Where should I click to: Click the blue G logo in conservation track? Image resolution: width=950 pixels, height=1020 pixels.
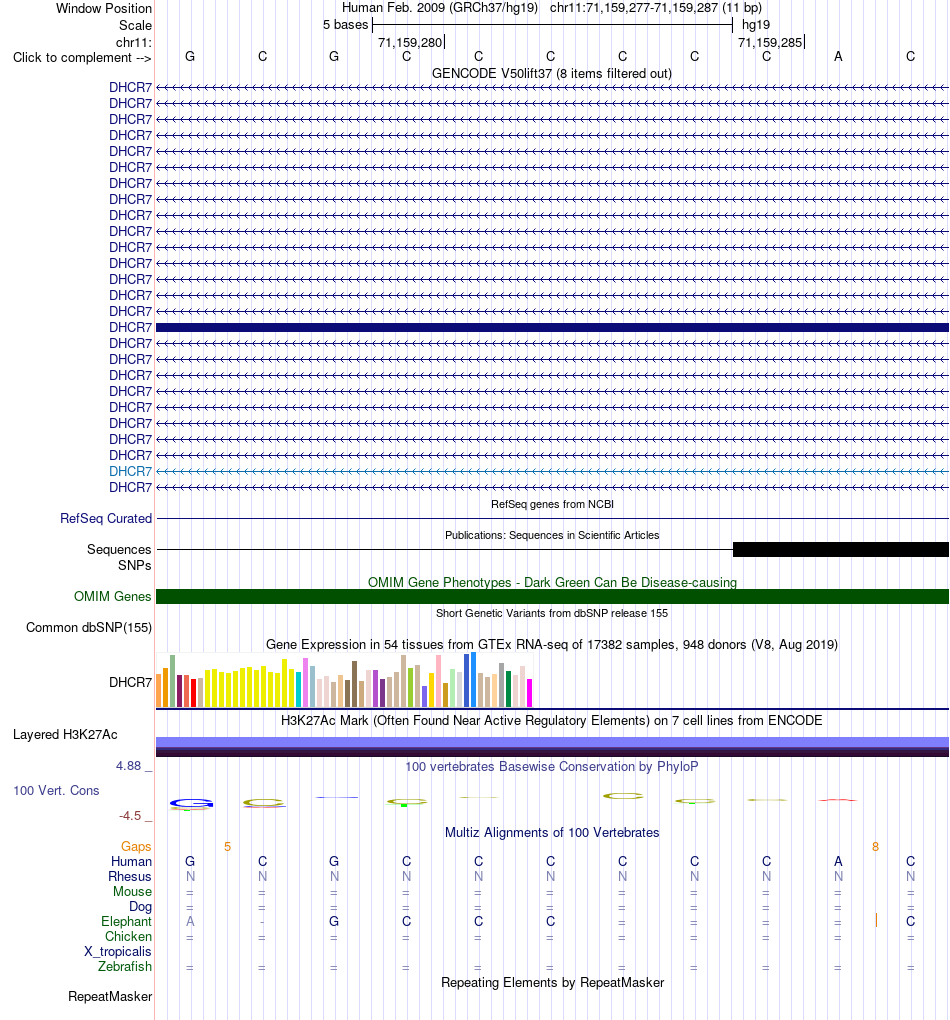click(191, 804)
